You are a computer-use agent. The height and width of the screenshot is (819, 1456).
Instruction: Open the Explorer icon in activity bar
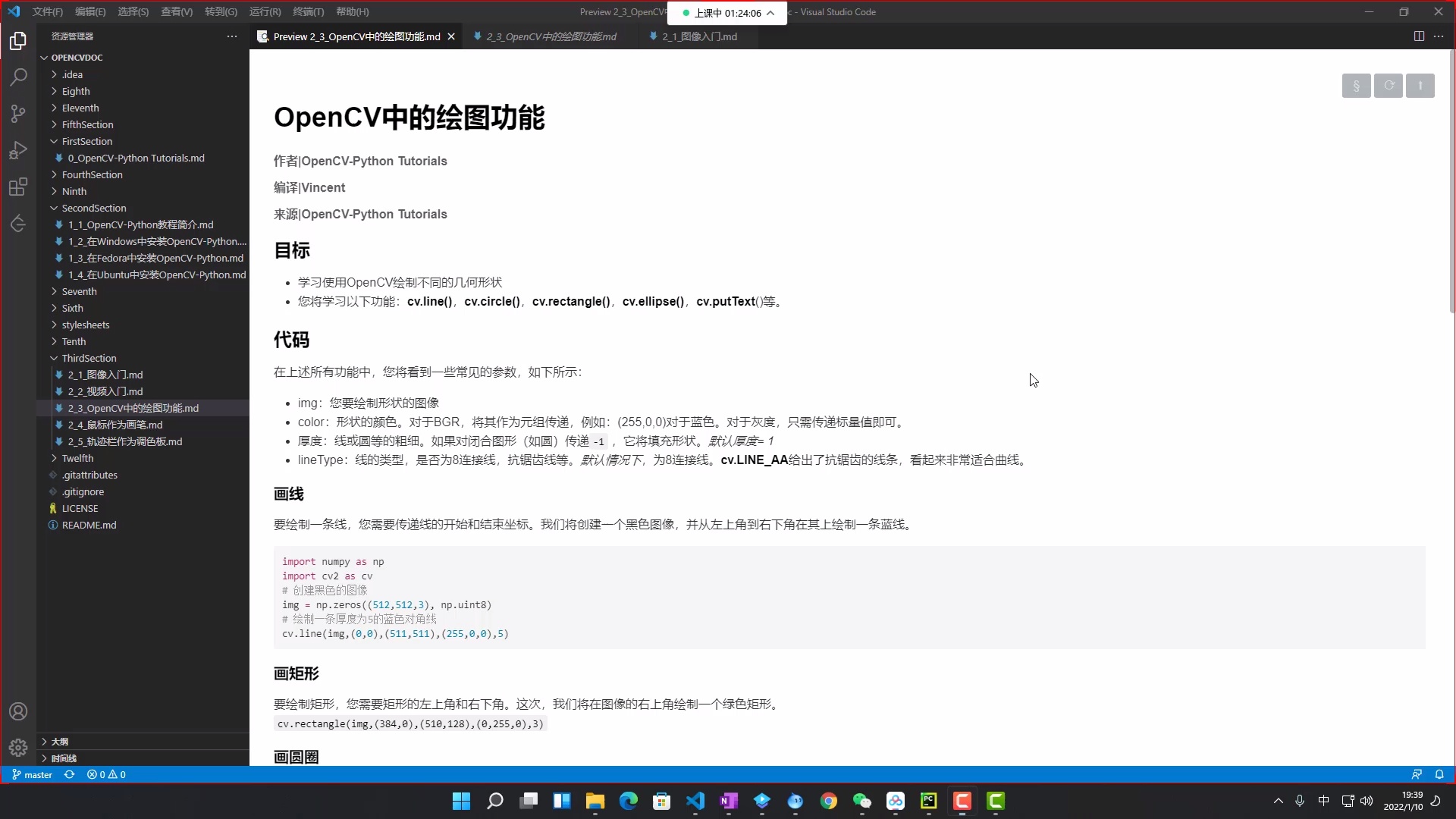[x=18, y=41]
